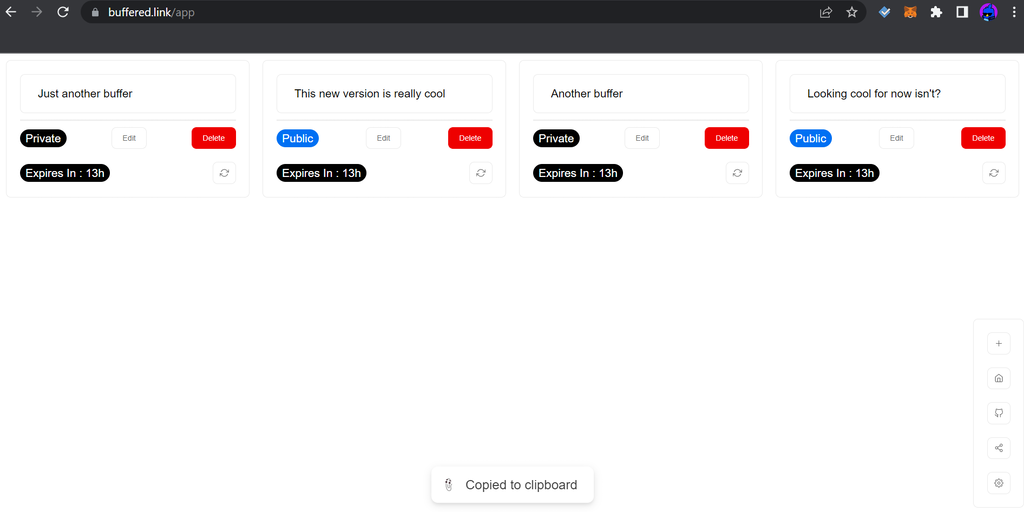
Task: Delete the 'Just another buffer' card
Action: pyautogui.click(x=214, y=138)
